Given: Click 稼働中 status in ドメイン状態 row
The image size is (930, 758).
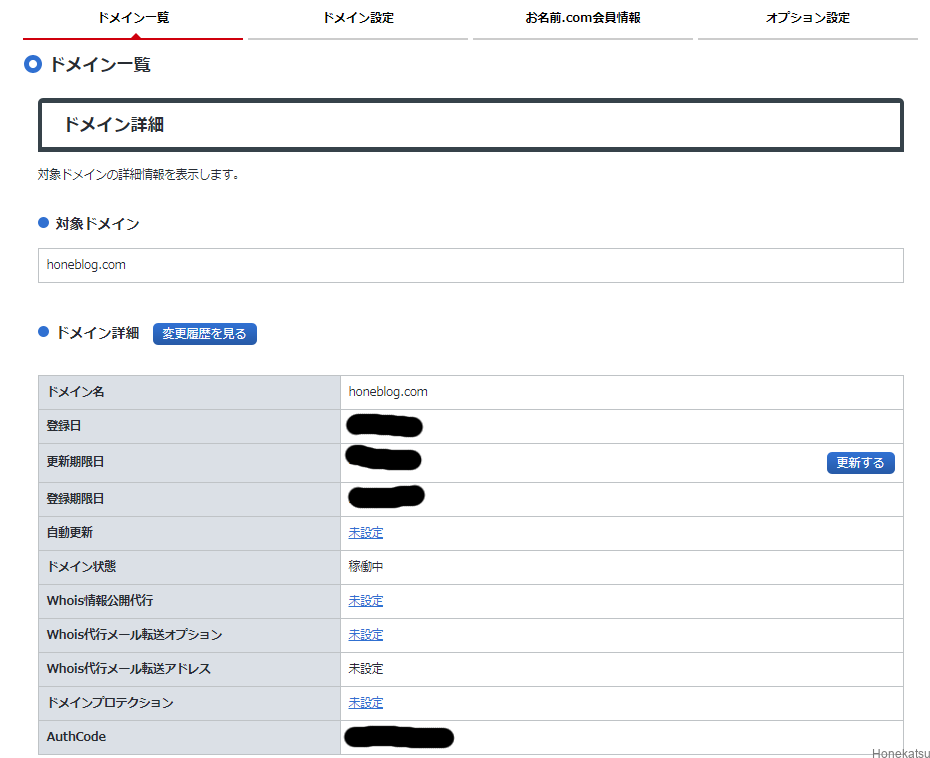Looking at the screenshot, I should [365, 567].
